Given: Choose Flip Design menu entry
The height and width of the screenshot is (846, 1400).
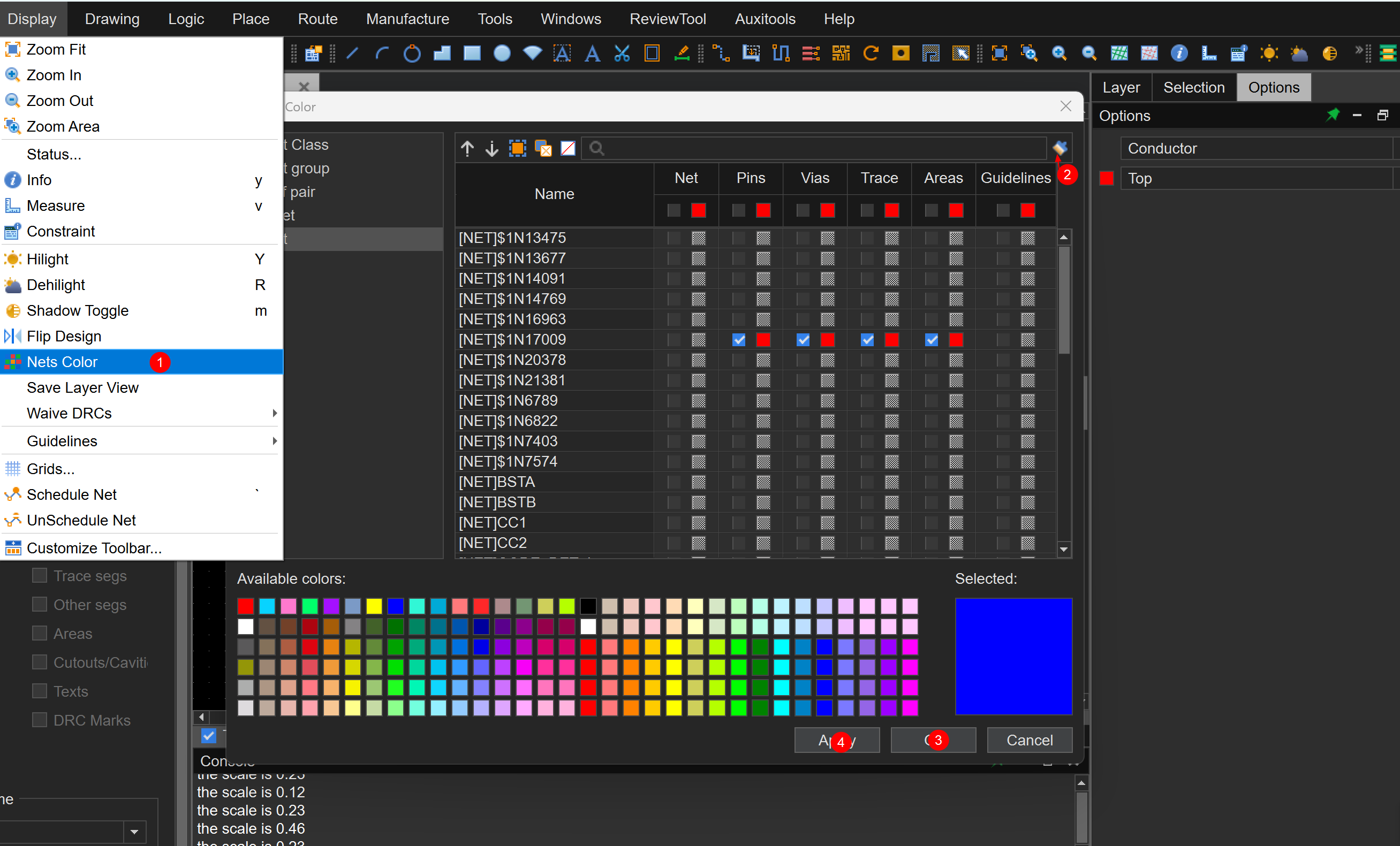Looking at the screenshot, I should tap(64, 336).
